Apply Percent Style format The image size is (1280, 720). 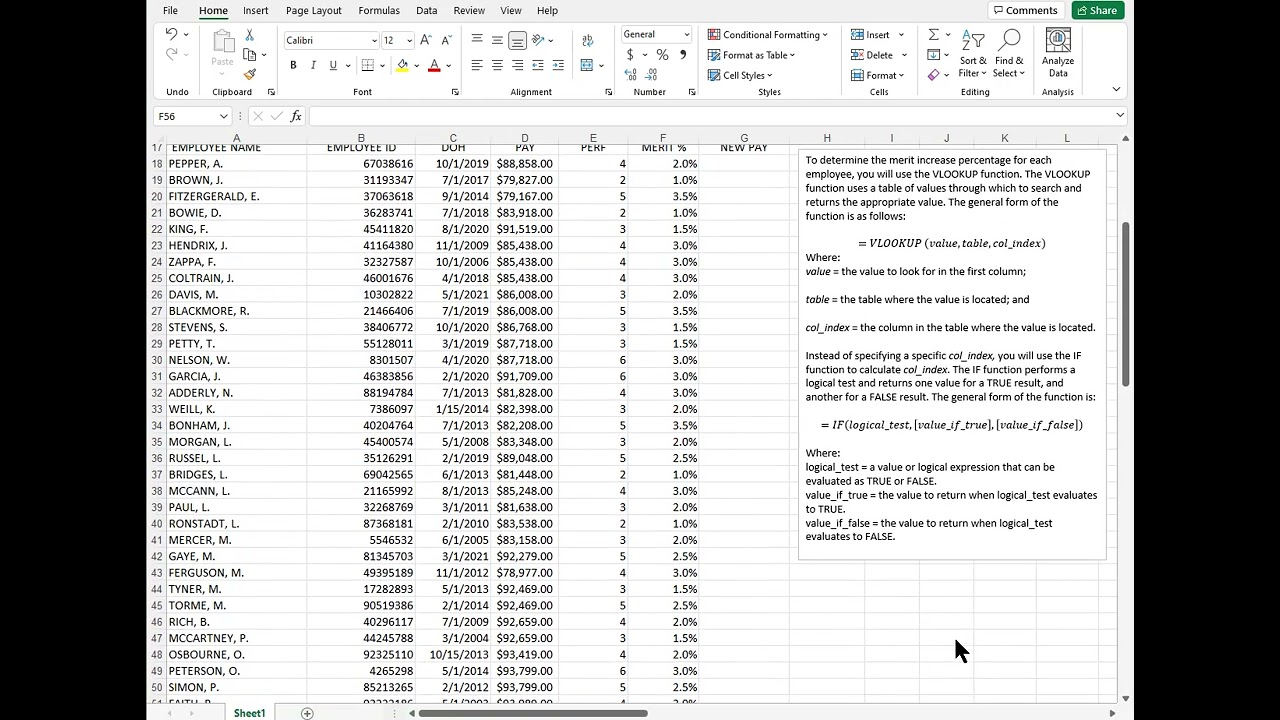tap(662, 55)
